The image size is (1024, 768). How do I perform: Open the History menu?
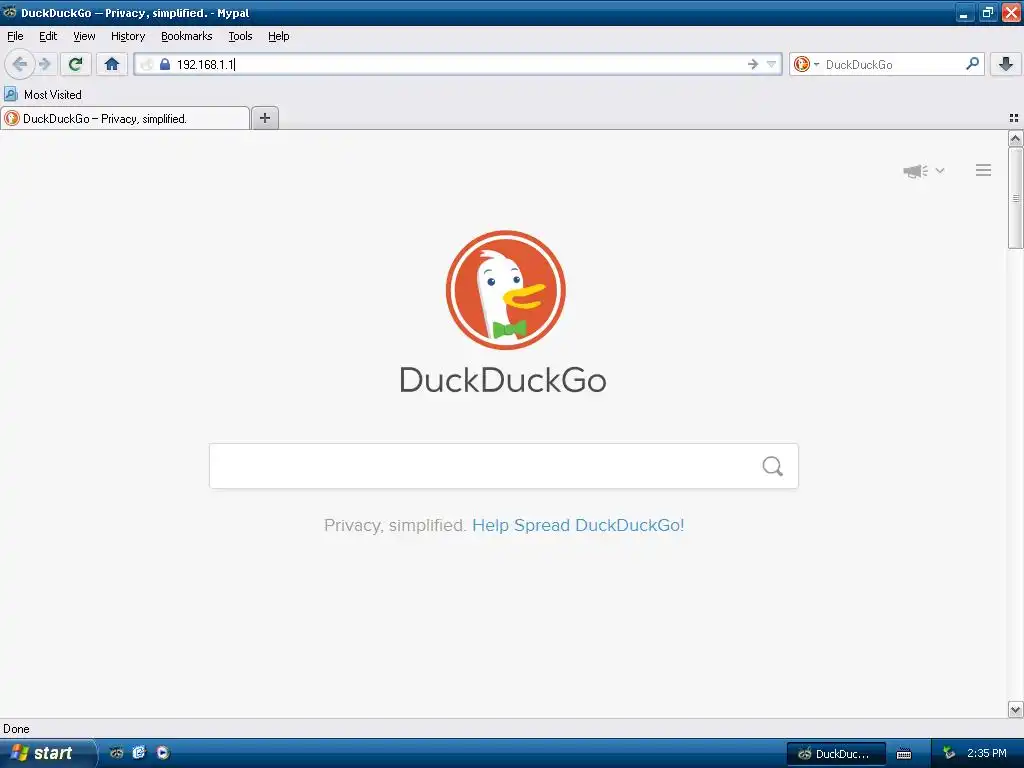click(x=128, y=36)
